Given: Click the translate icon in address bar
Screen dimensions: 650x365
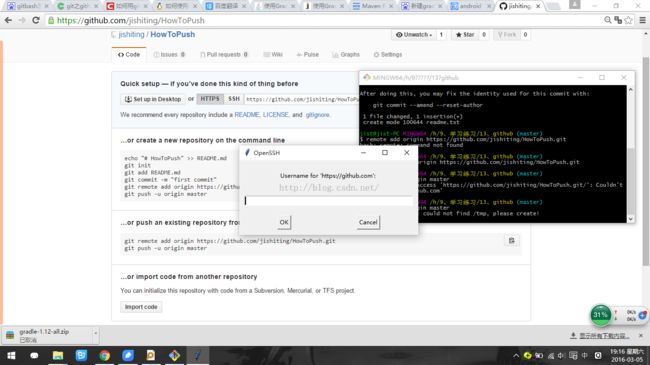Looking at the screenshot, I should pos(618,20).
